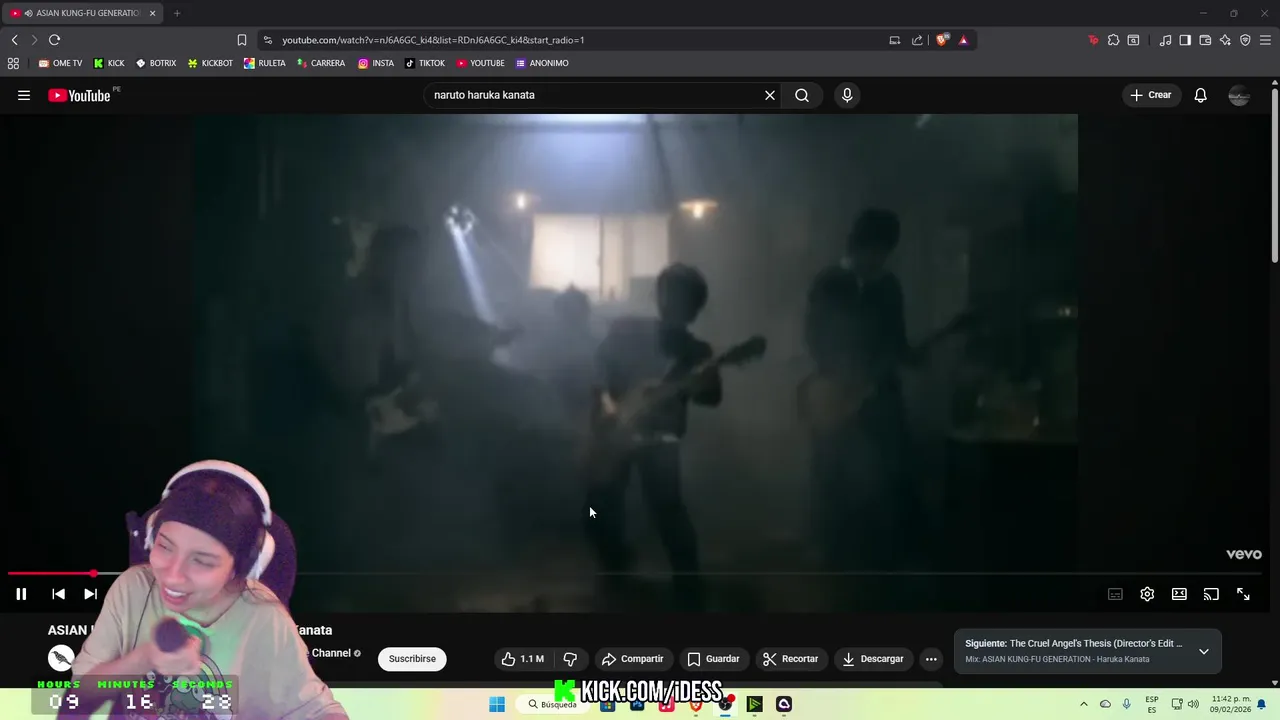Image resolution: width=1280 pixels, height=720 pixels.
Task: Open the KICK bookmark
Action: tap(109, 63)
